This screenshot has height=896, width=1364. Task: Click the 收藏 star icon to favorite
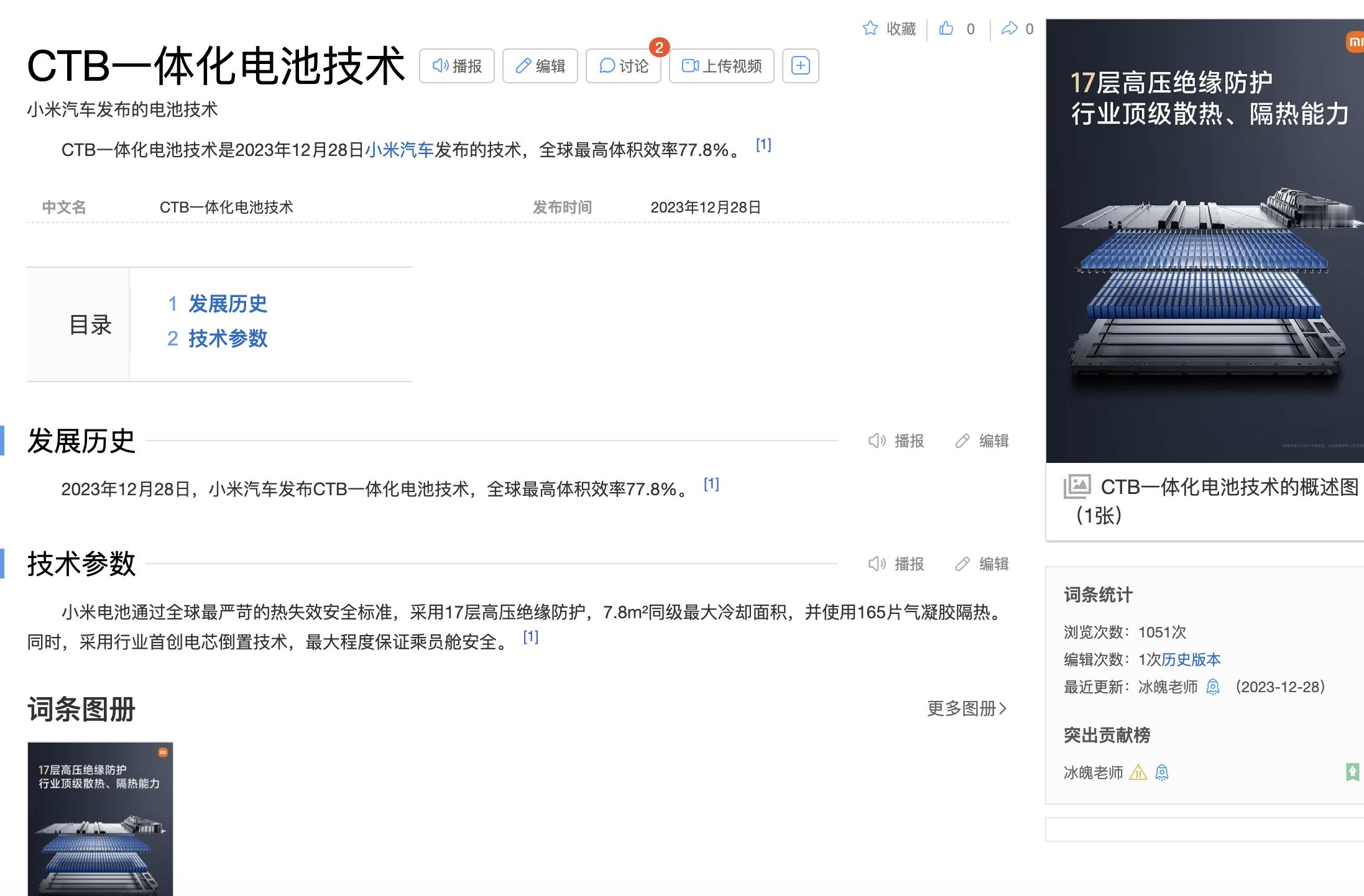tap(869, 29)
